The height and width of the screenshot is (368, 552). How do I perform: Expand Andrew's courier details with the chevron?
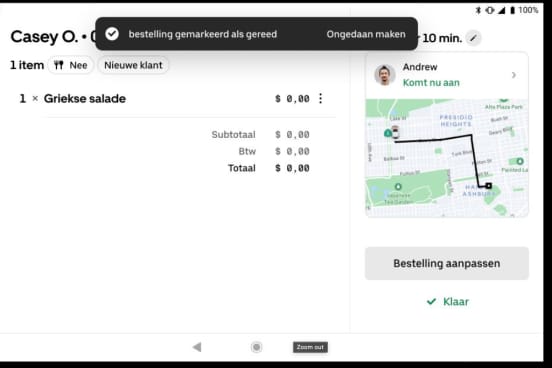(514, 75)
